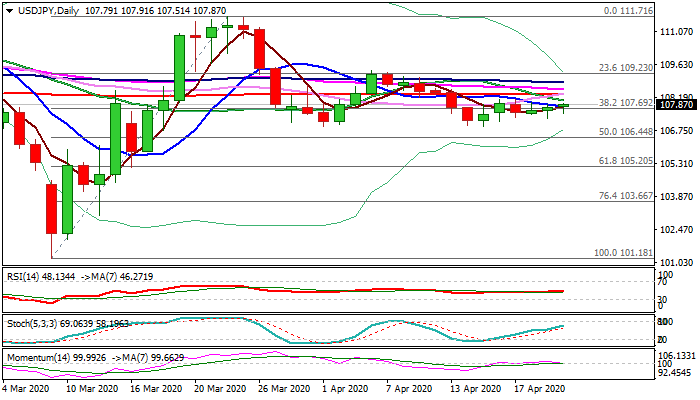Viewport: 700px width, 400px height.
Task: Click the Momentum(14) 99.9926 indicator label
Action: (57, 358)
